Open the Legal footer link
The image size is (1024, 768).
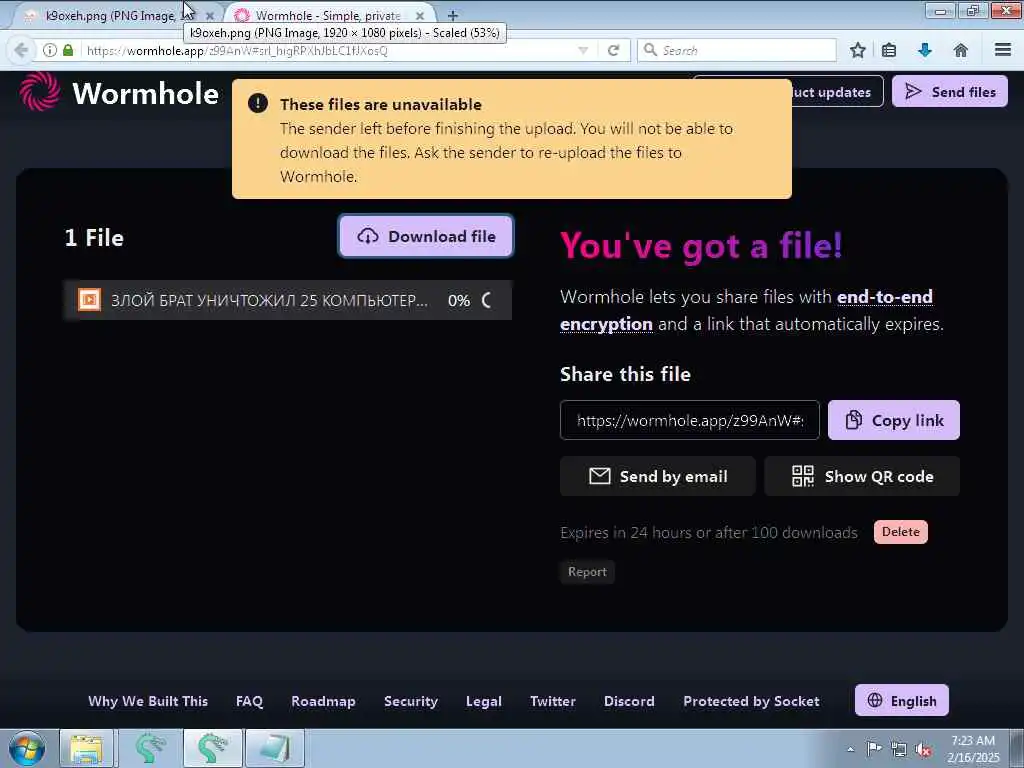(484, 701)
